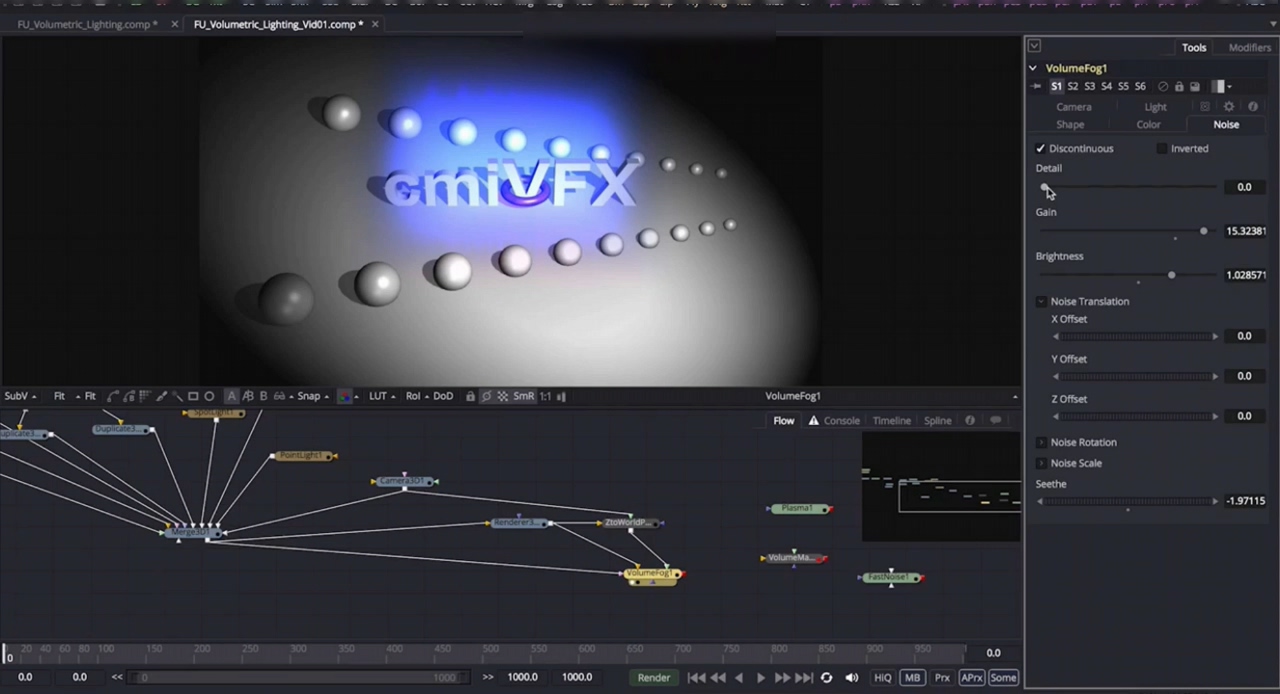Expand the Noise Rotation section
Screen dimensions: 1280x694
1041,443
